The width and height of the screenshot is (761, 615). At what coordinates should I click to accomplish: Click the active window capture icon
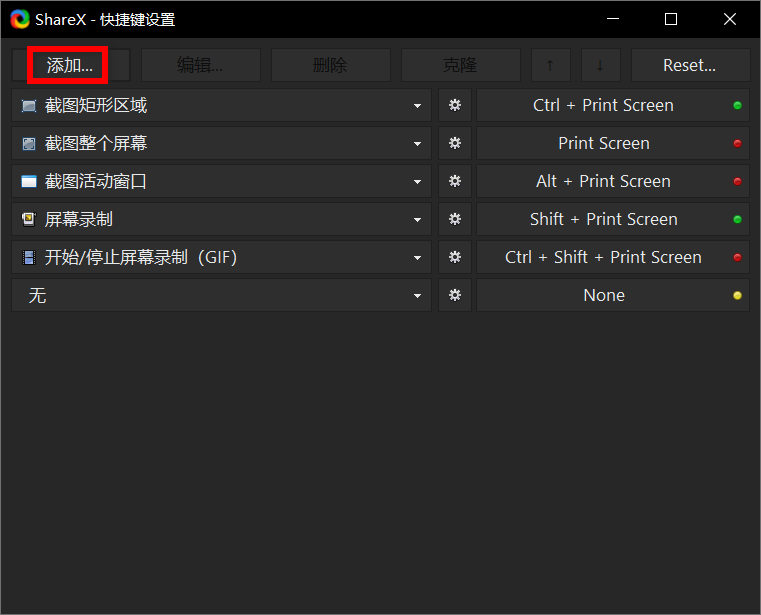coord(29,182)
